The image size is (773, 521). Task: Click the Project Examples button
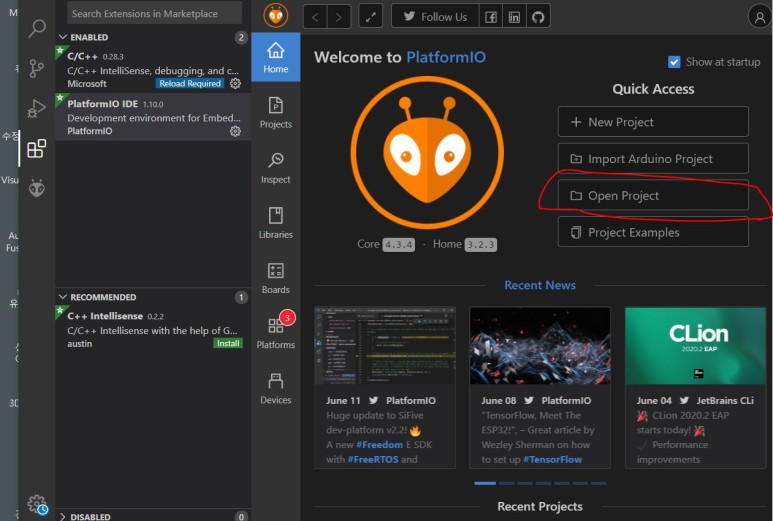pos(653,232)
